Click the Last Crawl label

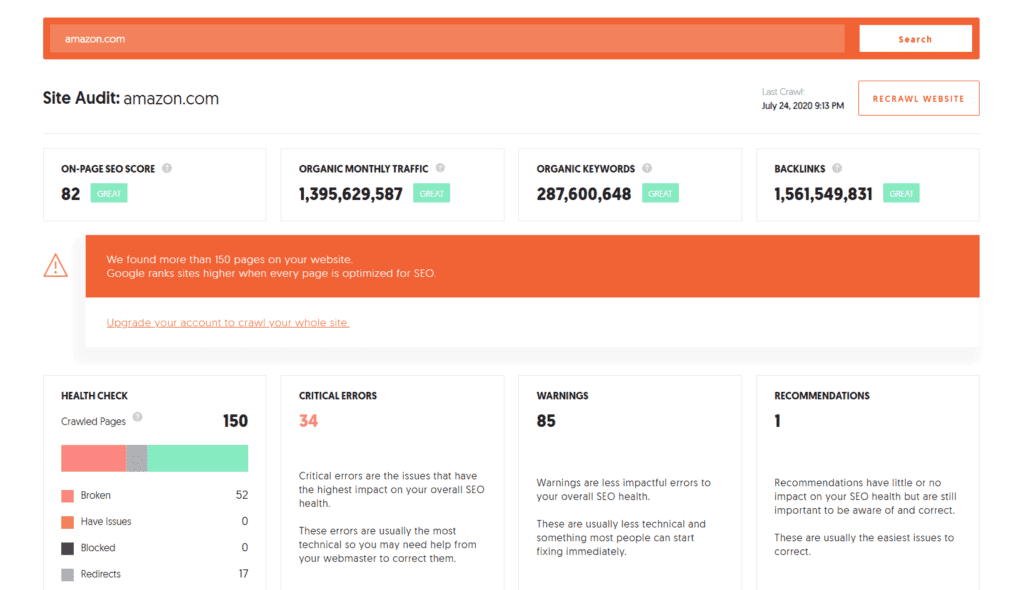coord(782,91)
